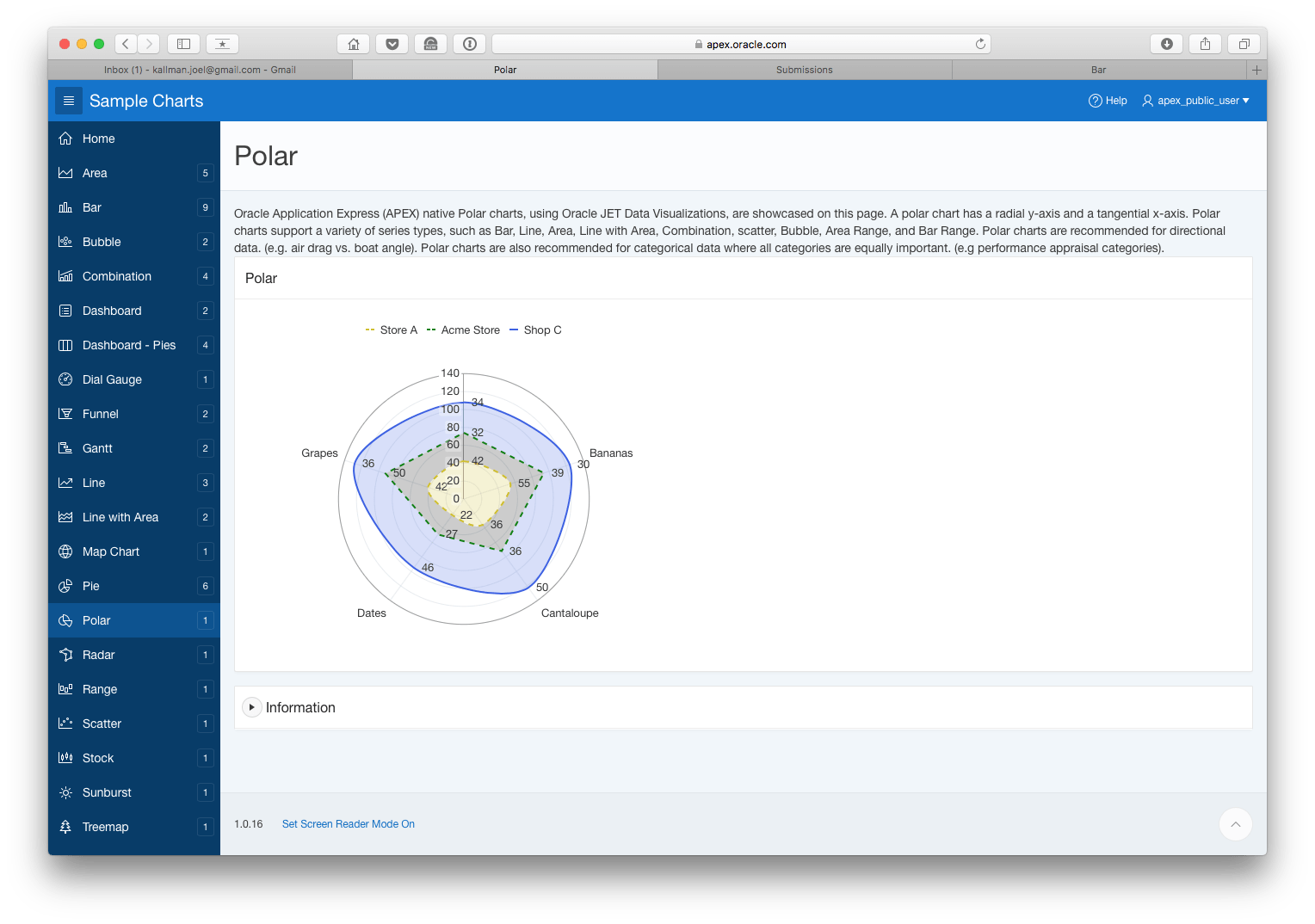Open the Combination menu entry
1315x924 pixels.
(134, 276)
